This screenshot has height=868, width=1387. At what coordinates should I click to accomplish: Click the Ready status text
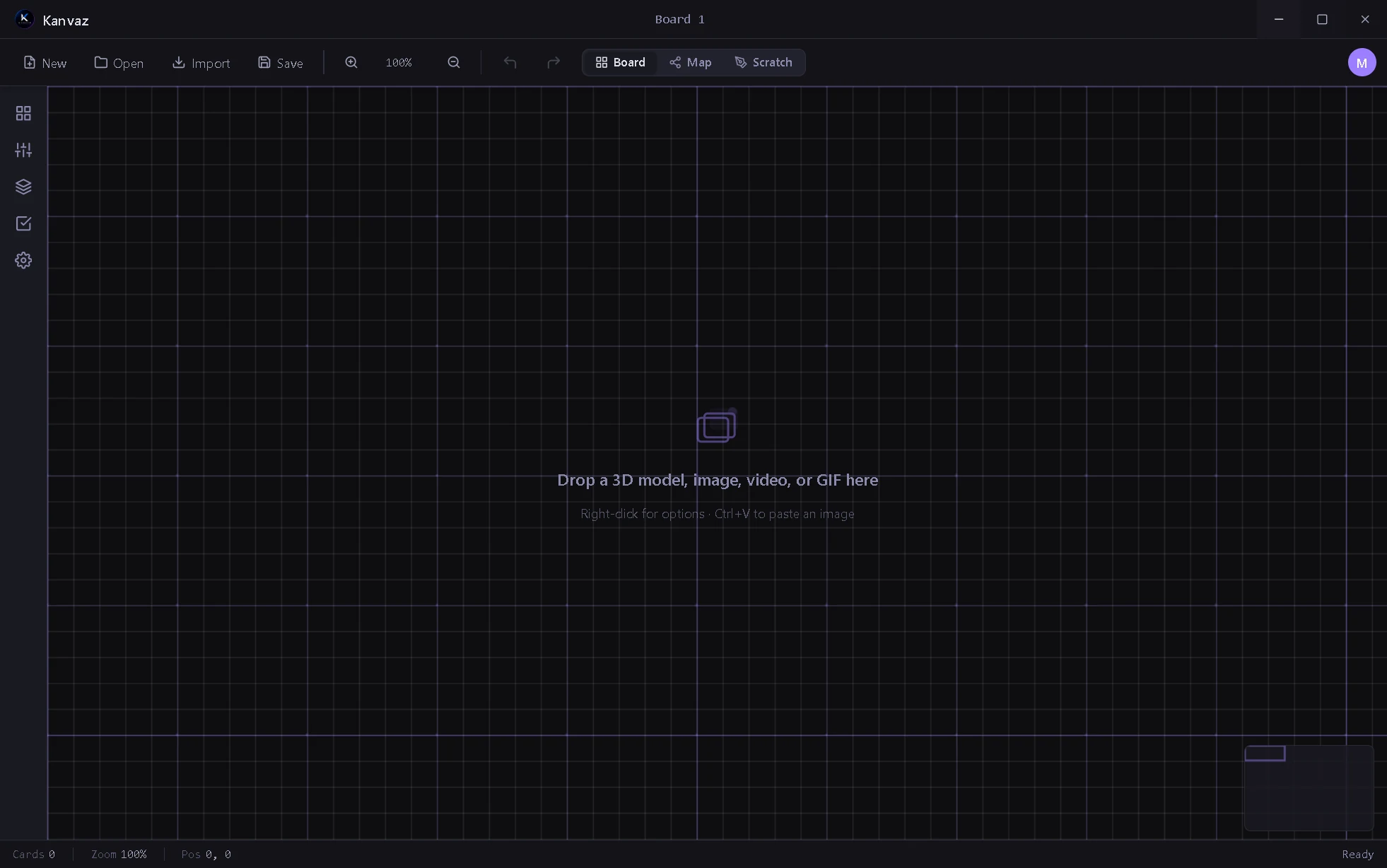pos(1357,855)
